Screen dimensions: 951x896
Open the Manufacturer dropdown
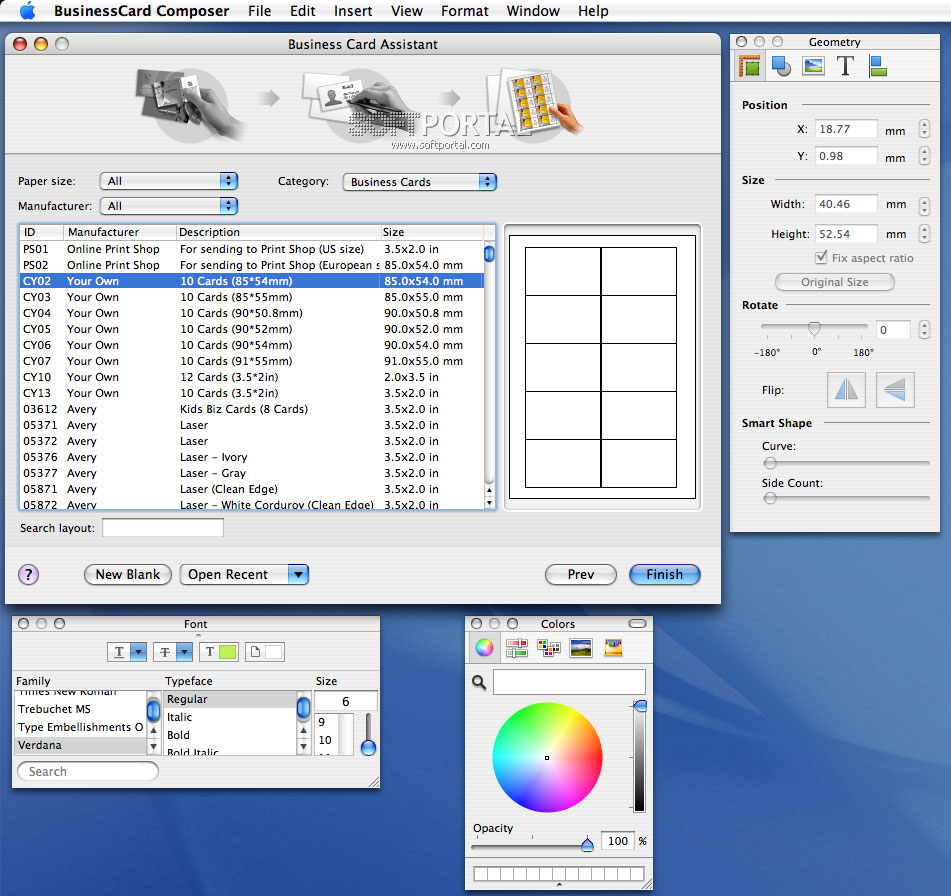(x=169, y=206)
